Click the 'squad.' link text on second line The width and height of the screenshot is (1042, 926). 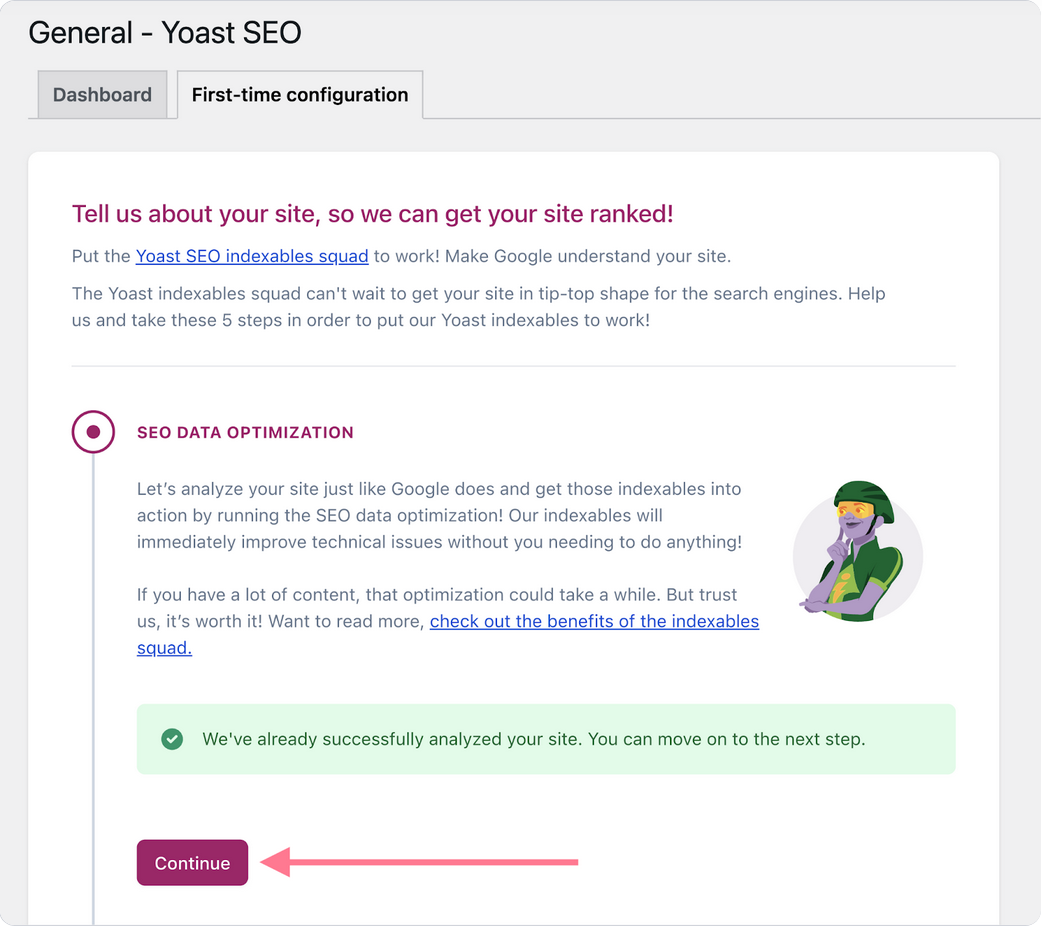164,648
